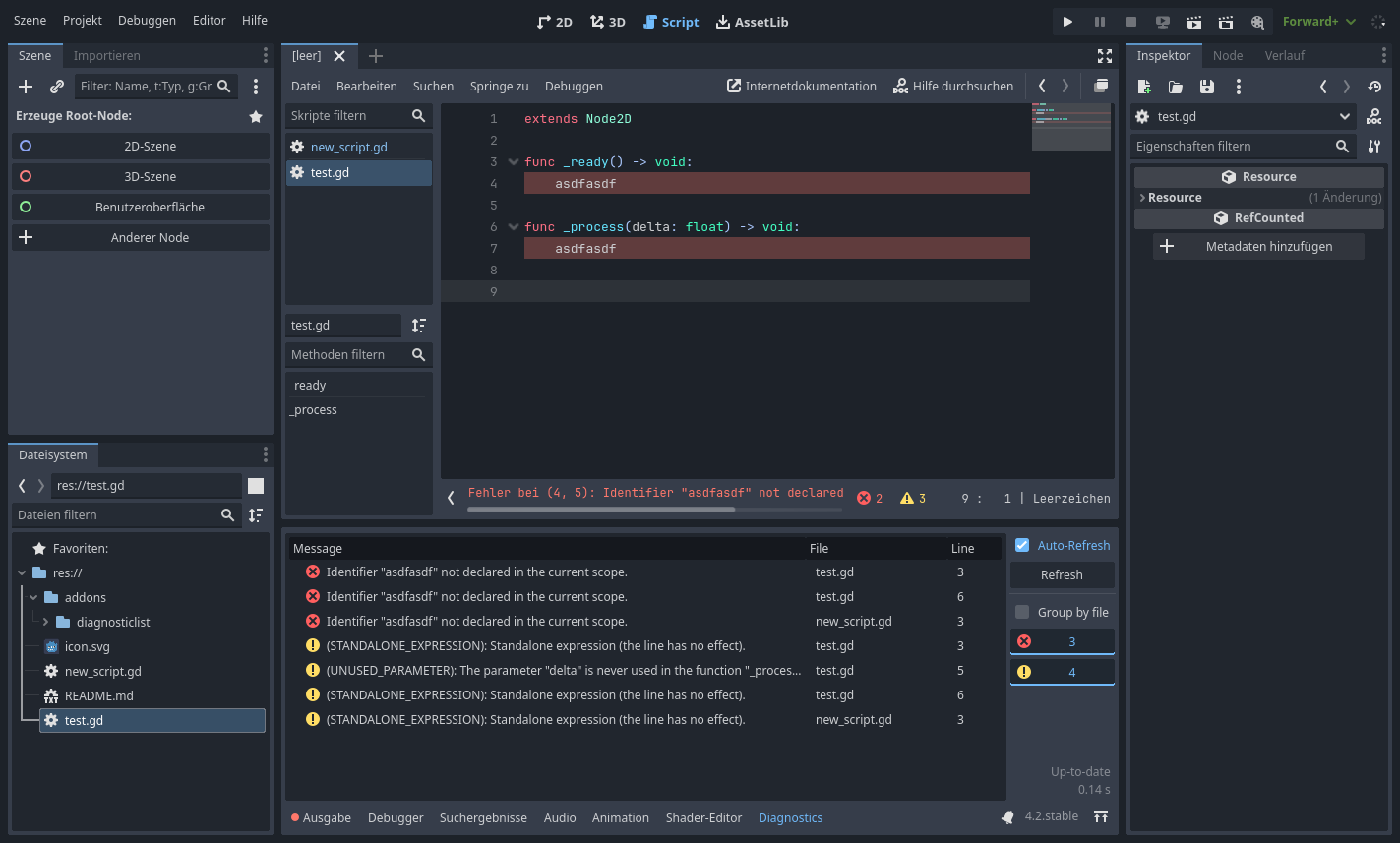Open the script float window icon
Viewport: 1400px width, 843px height.
[1101, 86]
